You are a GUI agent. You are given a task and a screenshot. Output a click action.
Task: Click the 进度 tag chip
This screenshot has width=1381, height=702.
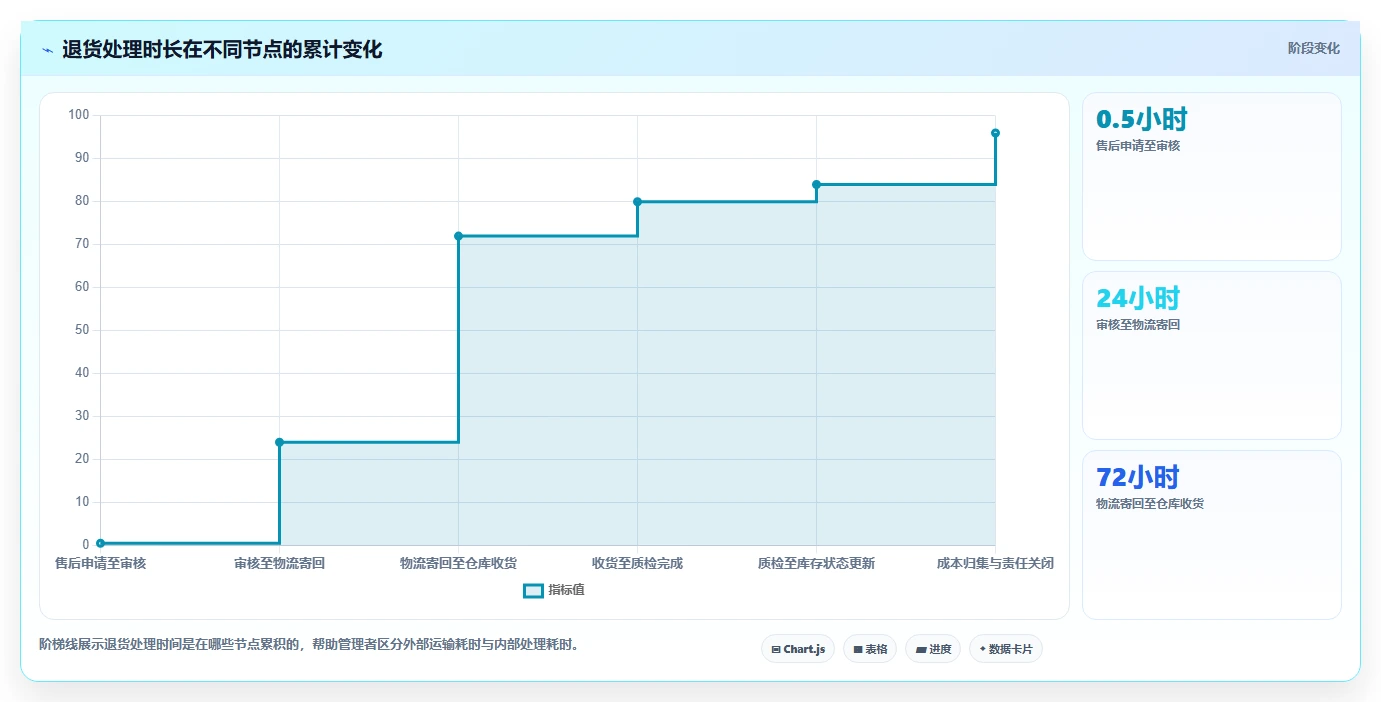[x=933, y=649]
